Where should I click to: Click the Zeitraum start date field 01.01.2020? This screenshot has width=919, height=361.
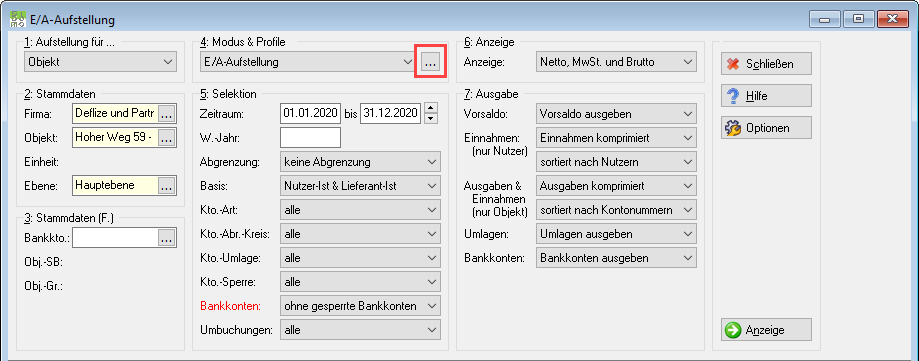click(311, 113)
